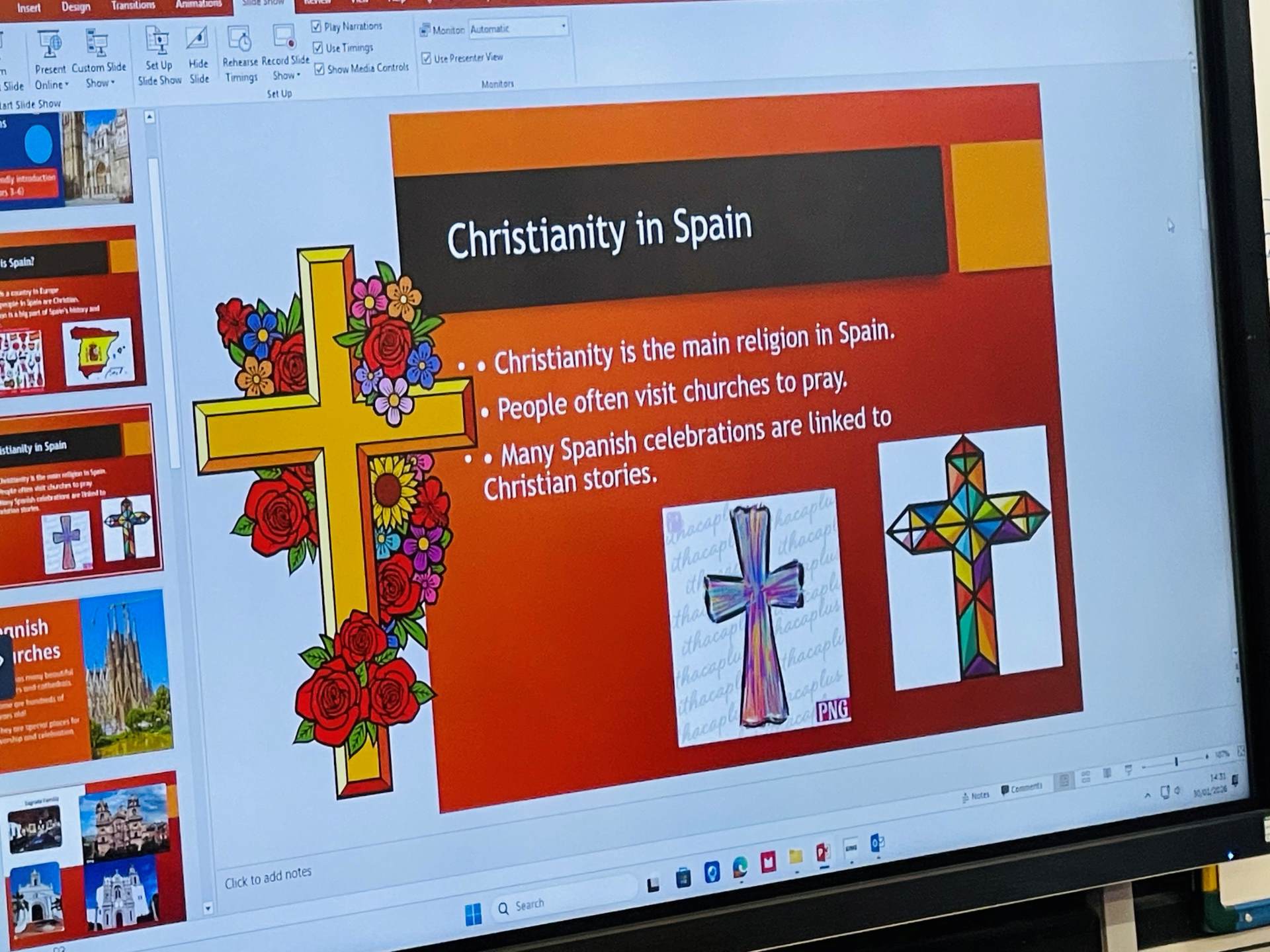Open the Design ribbon tab
Screen dimensions: 1270x952
point(75,7)
